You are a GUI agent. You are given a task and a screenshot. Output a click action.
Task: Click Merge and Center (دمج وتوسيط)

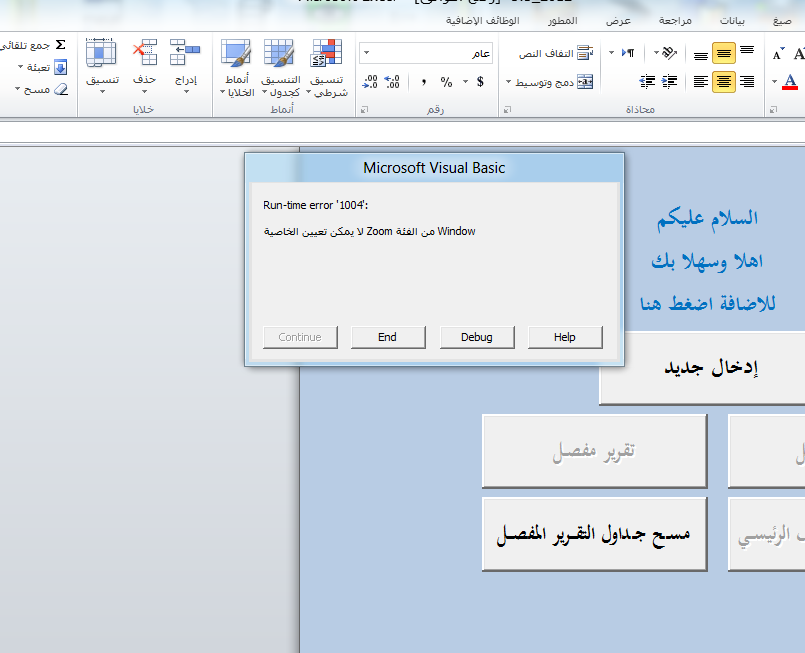click(x=554, y=82)
